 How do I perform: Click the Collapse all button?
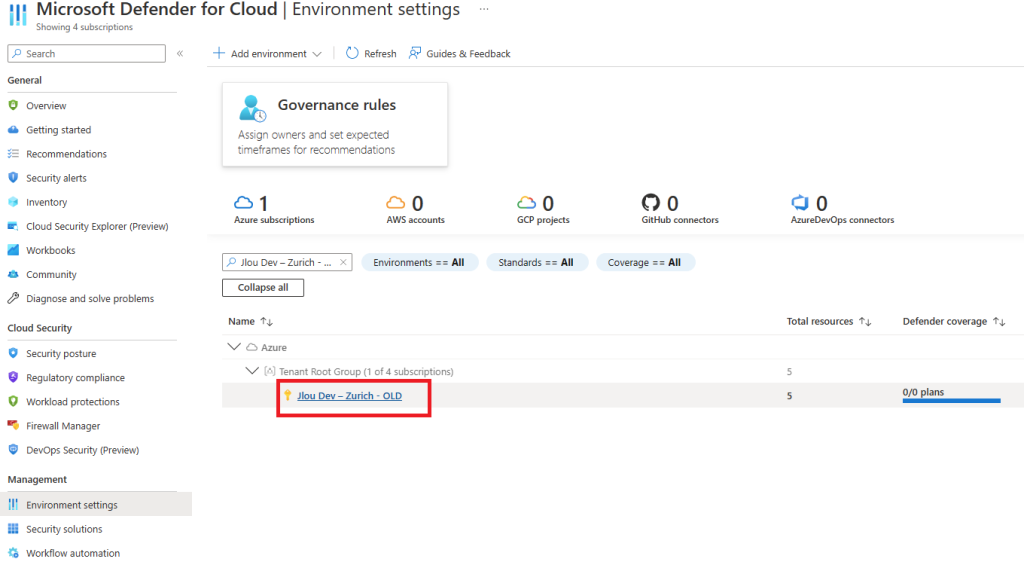(x=263, y=287)
